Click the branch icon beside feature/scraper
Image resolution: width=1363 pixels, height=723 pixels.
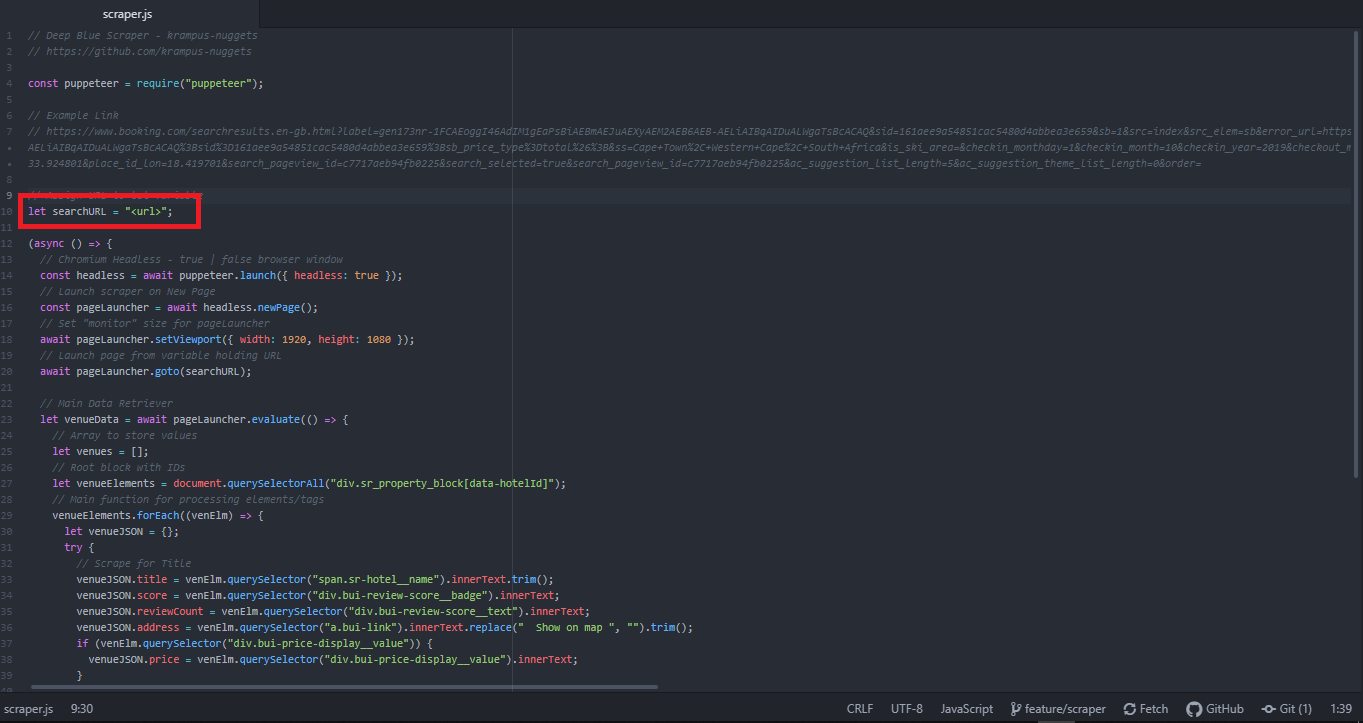pos(1016,709)
